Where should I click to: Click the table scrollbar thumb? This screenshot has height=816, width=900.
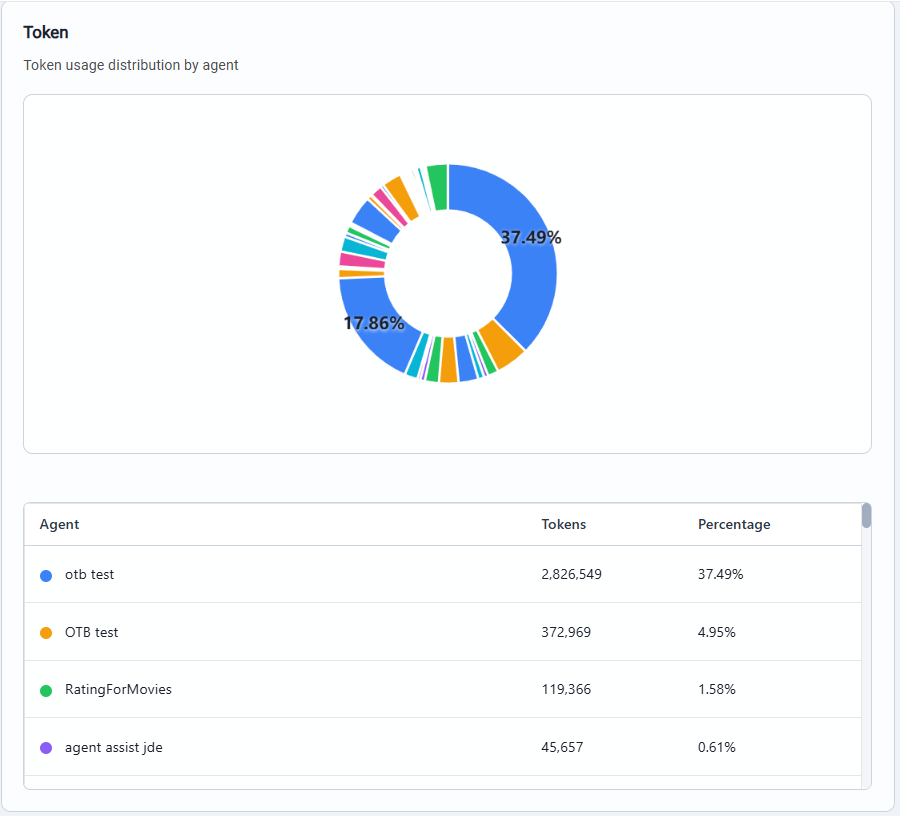866,515
